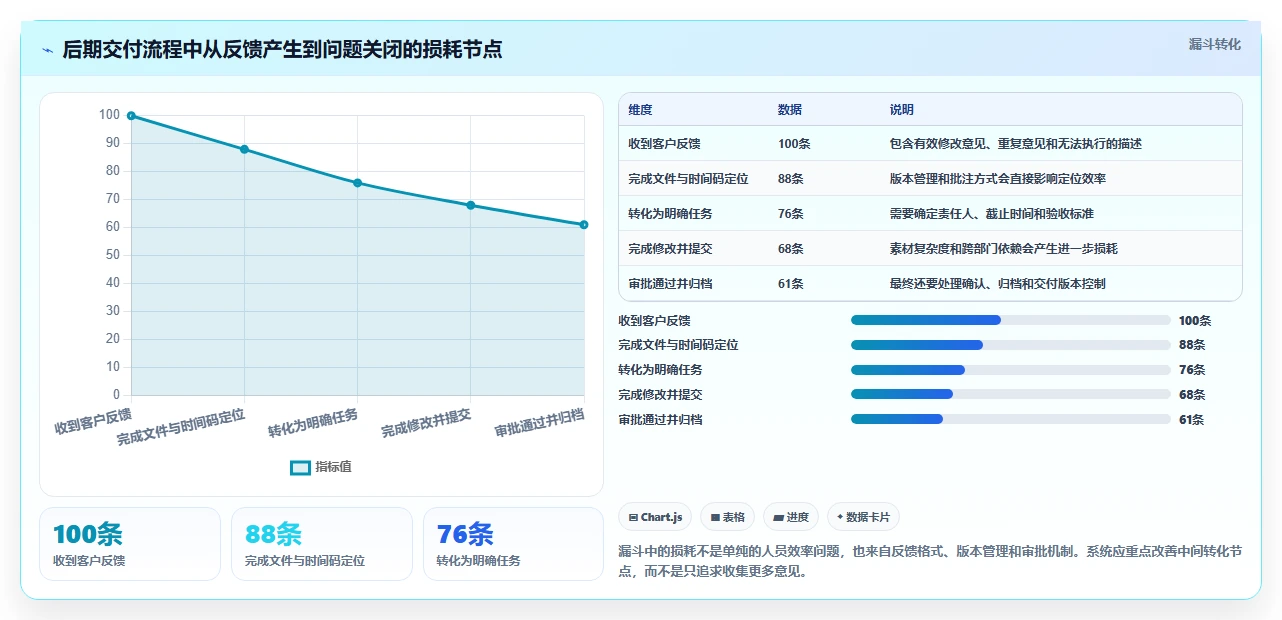The width and height of the screenshot is (1282, 620).
Task: Click the 100条 value in the table
Action: pyautogui.click(x=794, y=144)
